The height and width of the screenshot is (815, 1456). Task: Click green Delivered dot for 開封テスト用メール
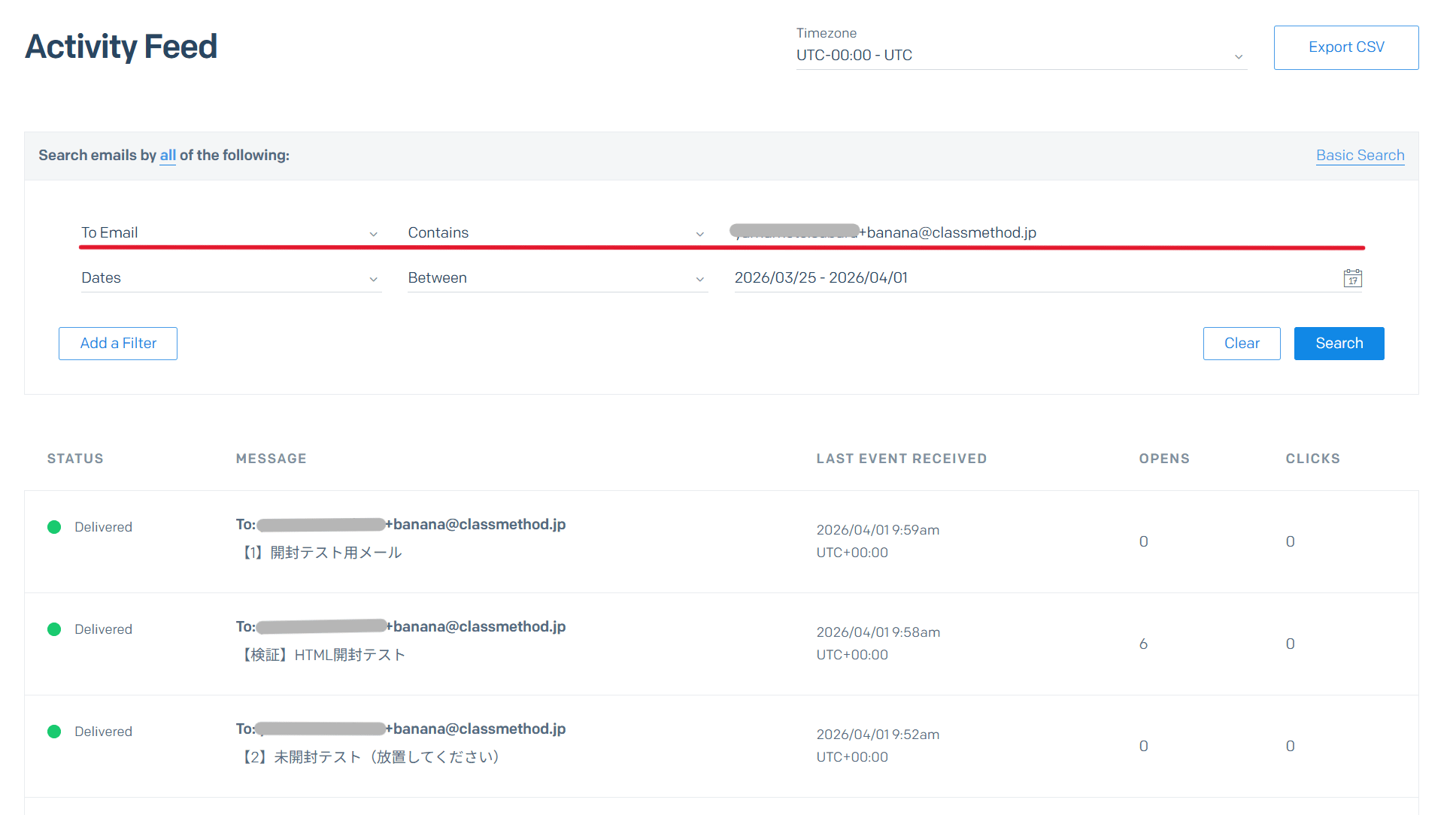tap(54, 527)
